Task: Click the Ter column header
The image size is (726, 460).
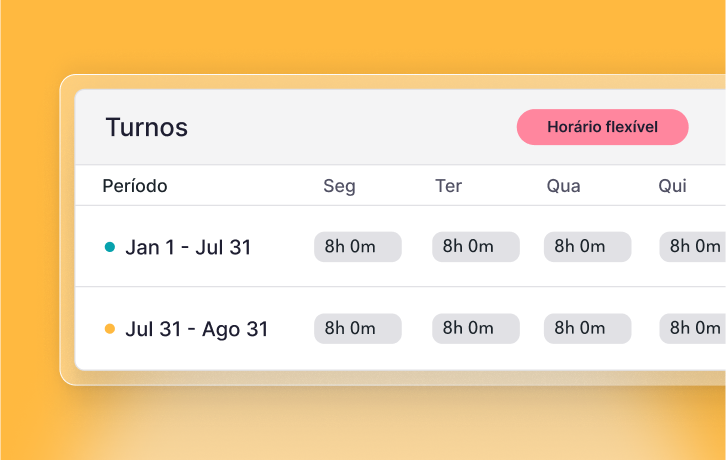Action: tap(448, 186)
